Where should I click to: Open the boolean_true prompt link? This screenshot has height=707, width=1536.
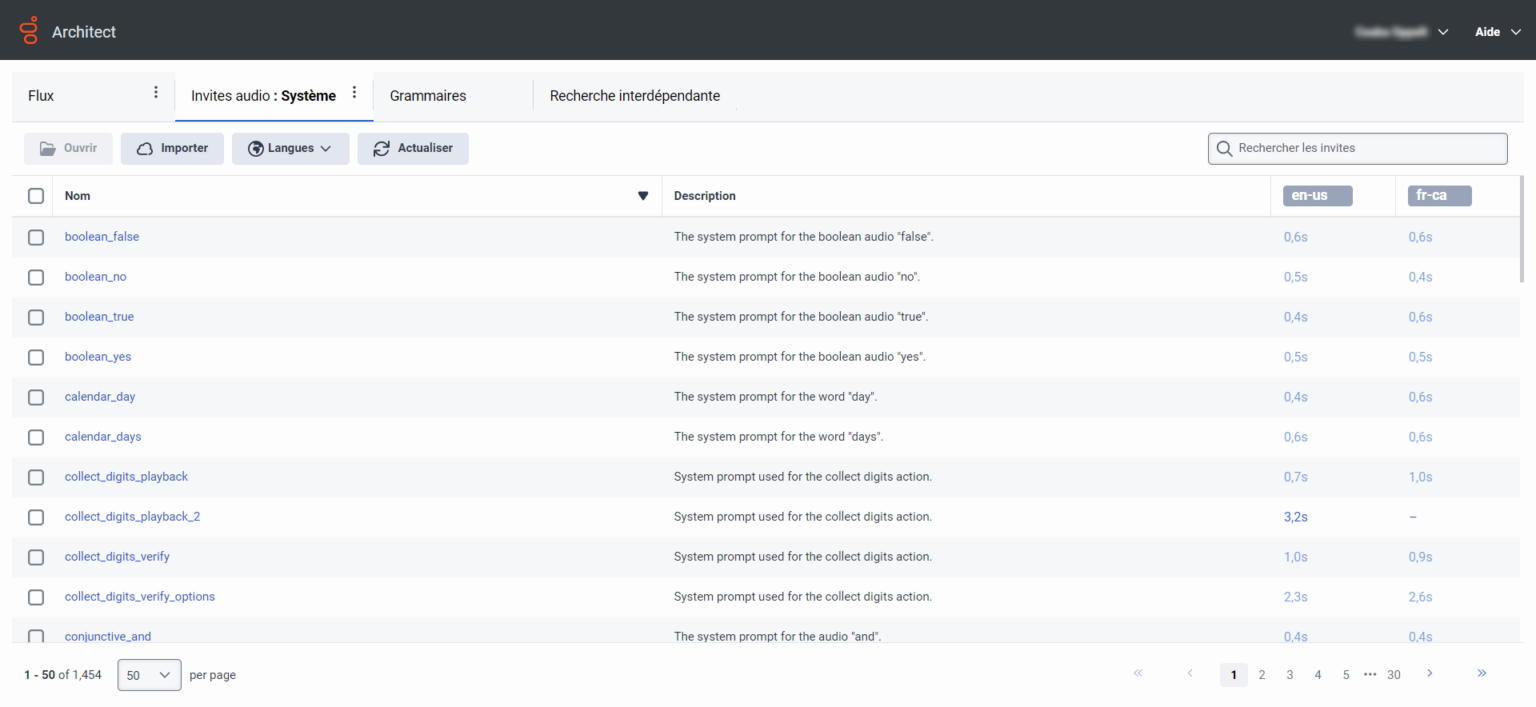(99, 316)
